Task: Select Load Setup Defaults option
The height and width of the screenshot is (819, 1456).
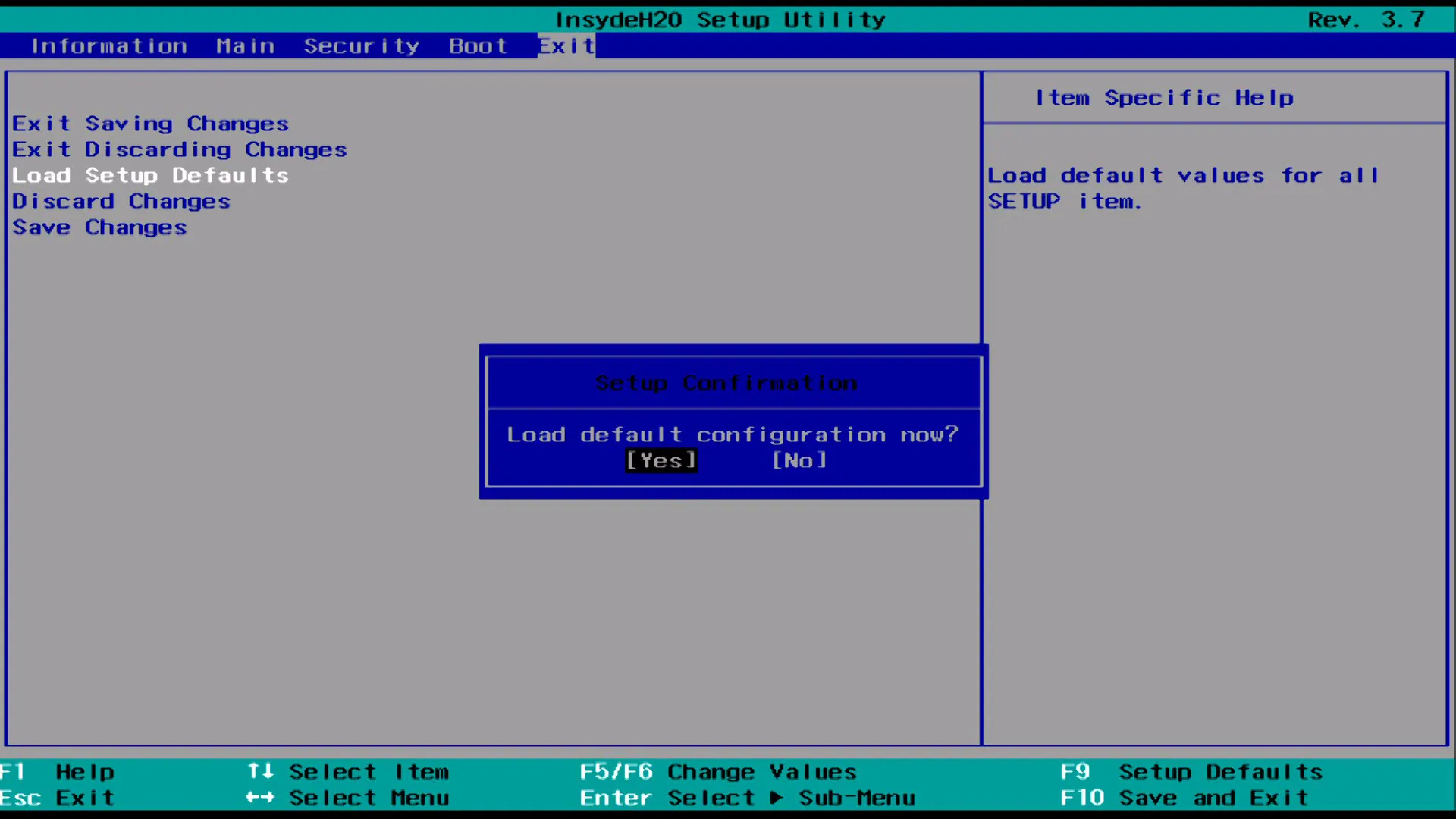Action: tap(150, 175)
